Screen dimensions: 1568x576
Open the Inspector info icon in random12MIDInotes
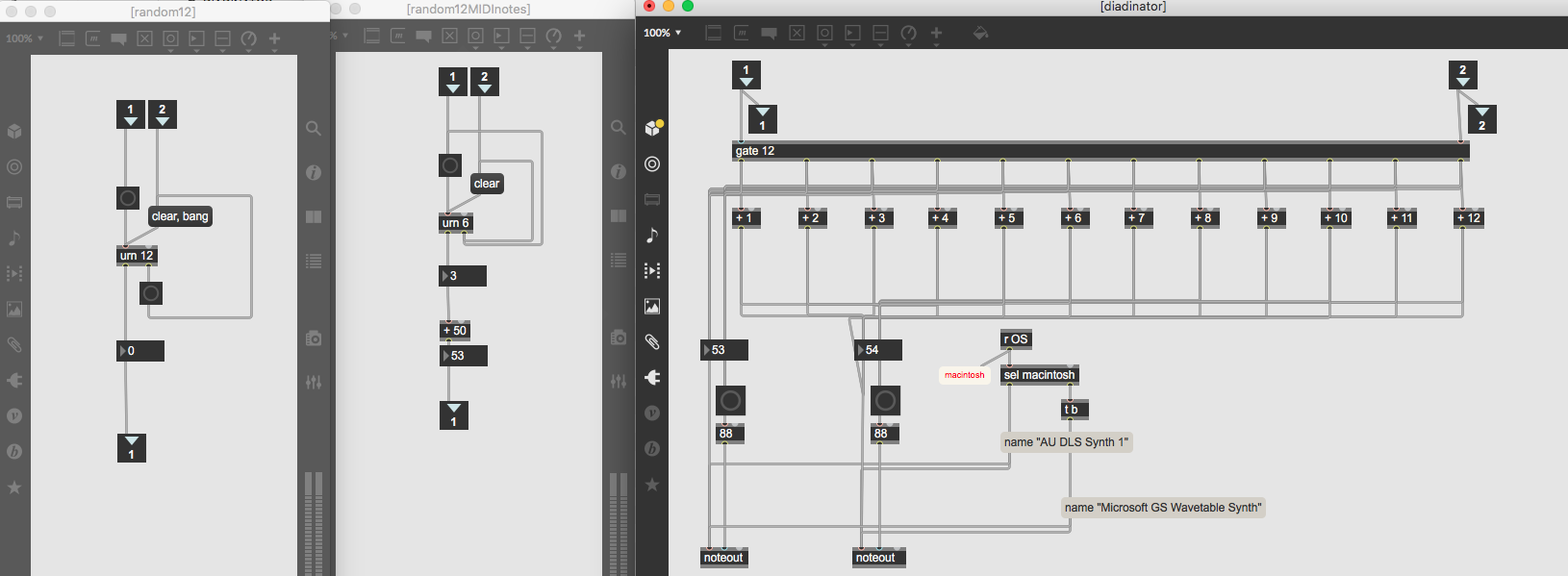[x=619, y=172]
